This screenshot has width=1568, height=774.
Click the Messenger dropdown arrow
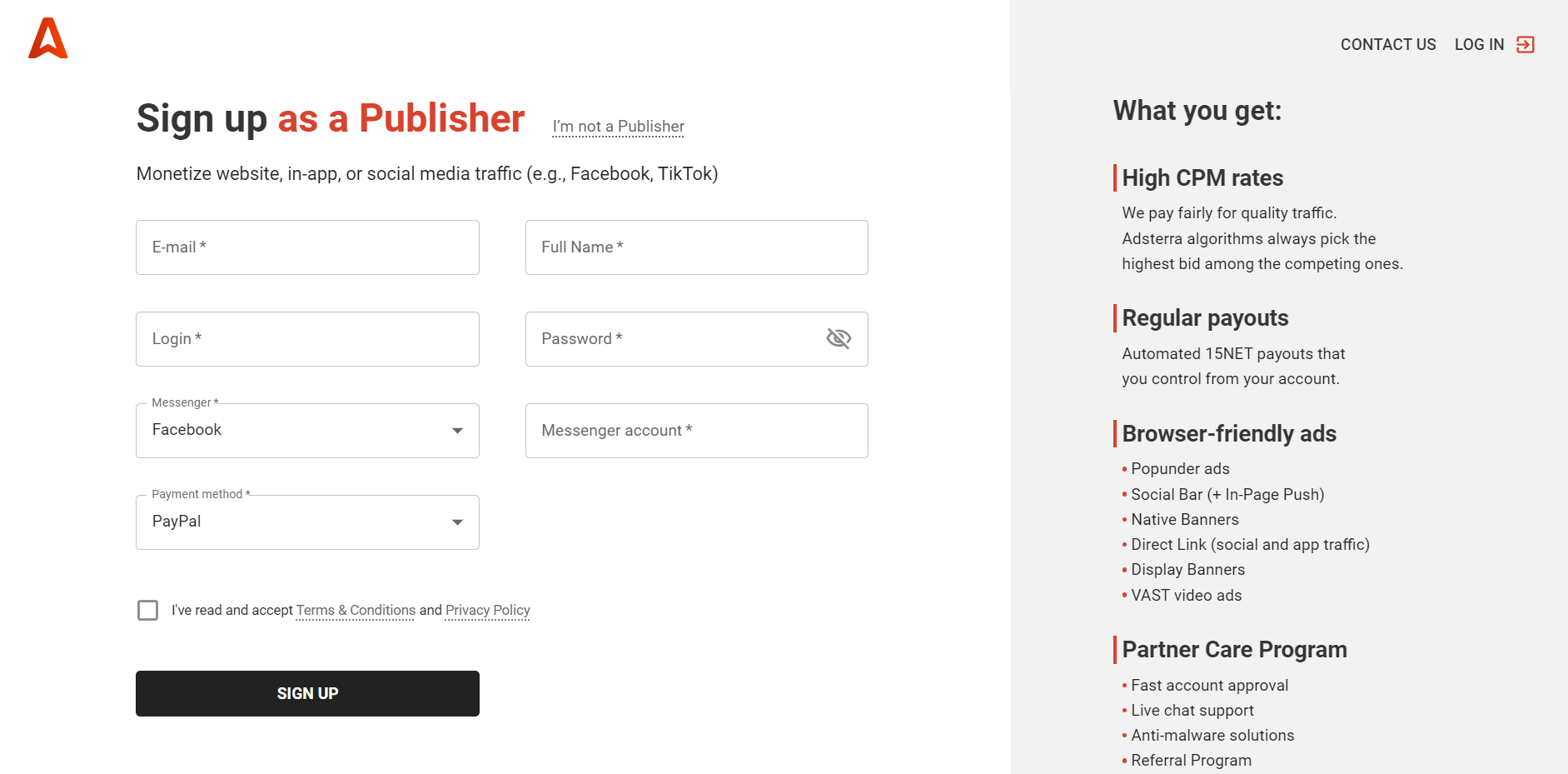coord(456,430)
